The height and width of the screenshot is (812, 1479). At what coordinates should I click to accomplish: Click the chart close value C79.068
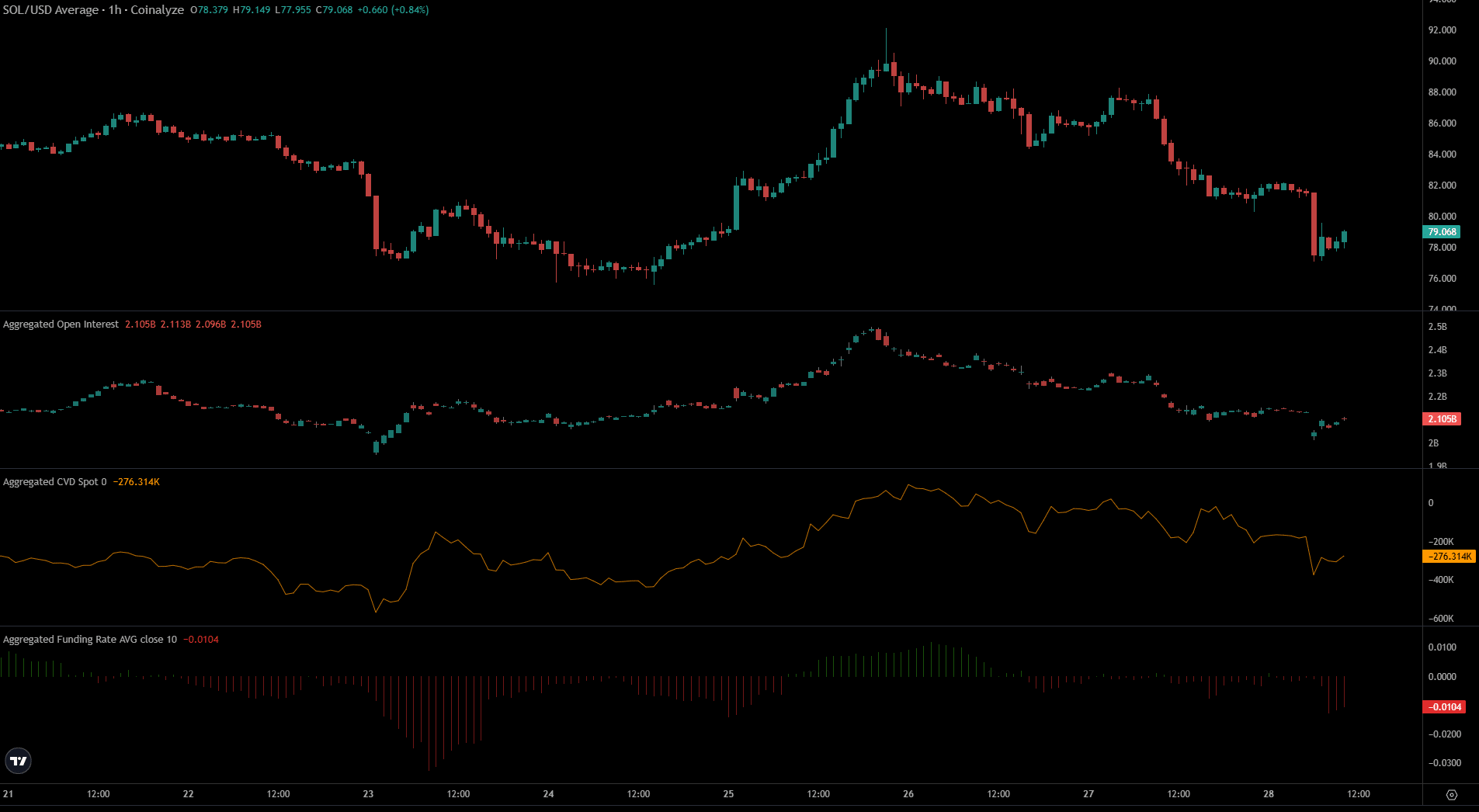coord(334,10)
